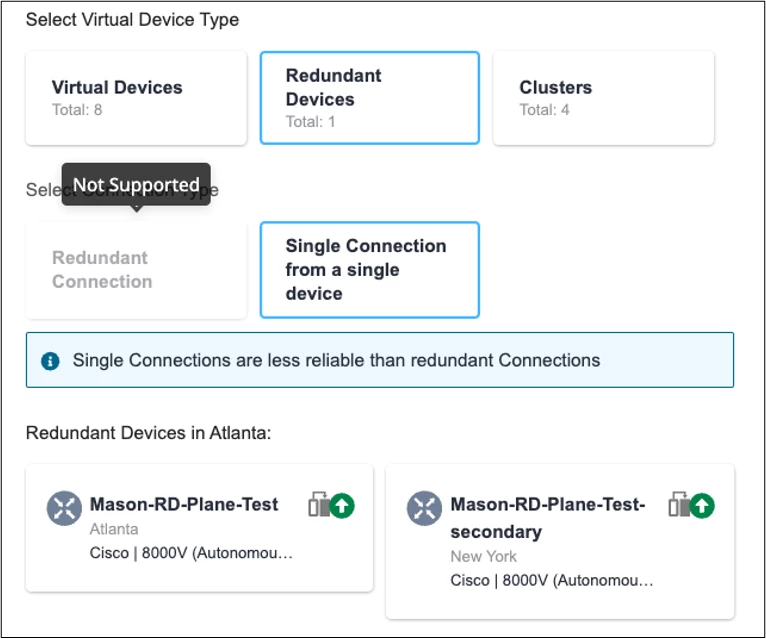Click the blue info icon in the banner
This screenshot has height=639, width=766.
pyautogui.click(x=50, y=361)
